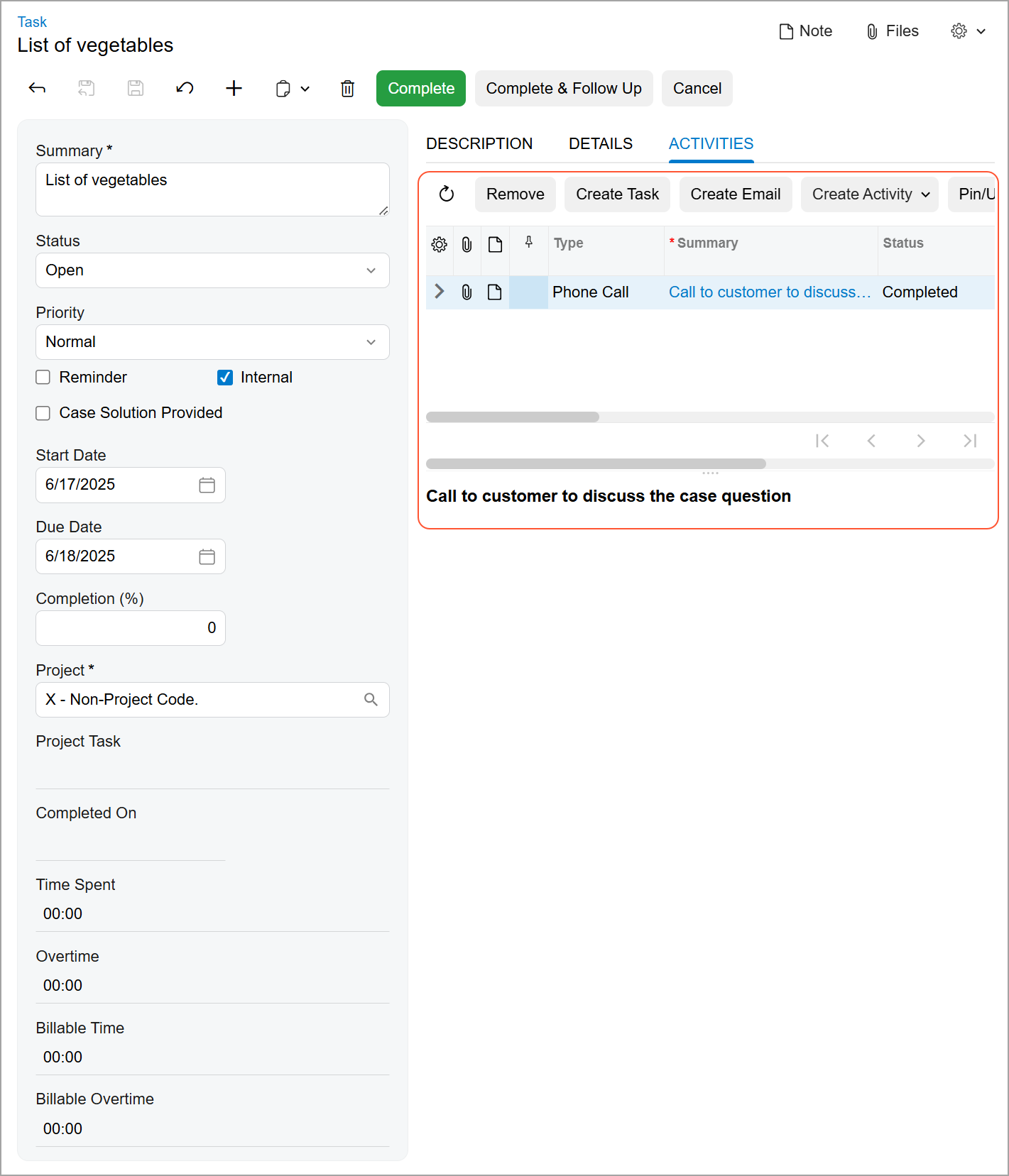The width and height of the screenshot is (1009, 1176).
Task: Switch to the Details tab
Action: coord(601,143)
